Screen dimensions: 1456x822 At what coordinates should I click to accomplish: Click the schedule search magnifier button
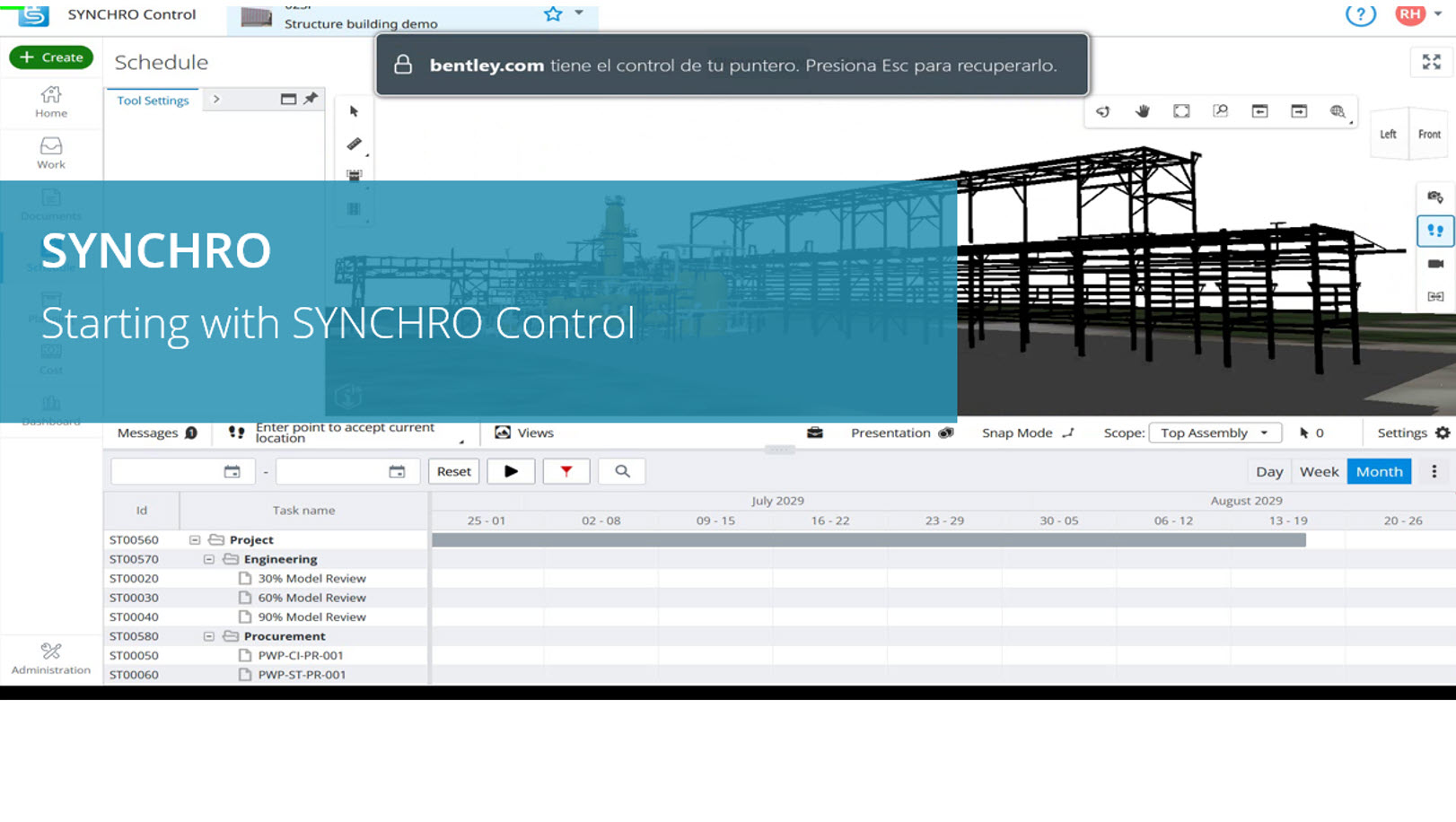coord(622,471)
